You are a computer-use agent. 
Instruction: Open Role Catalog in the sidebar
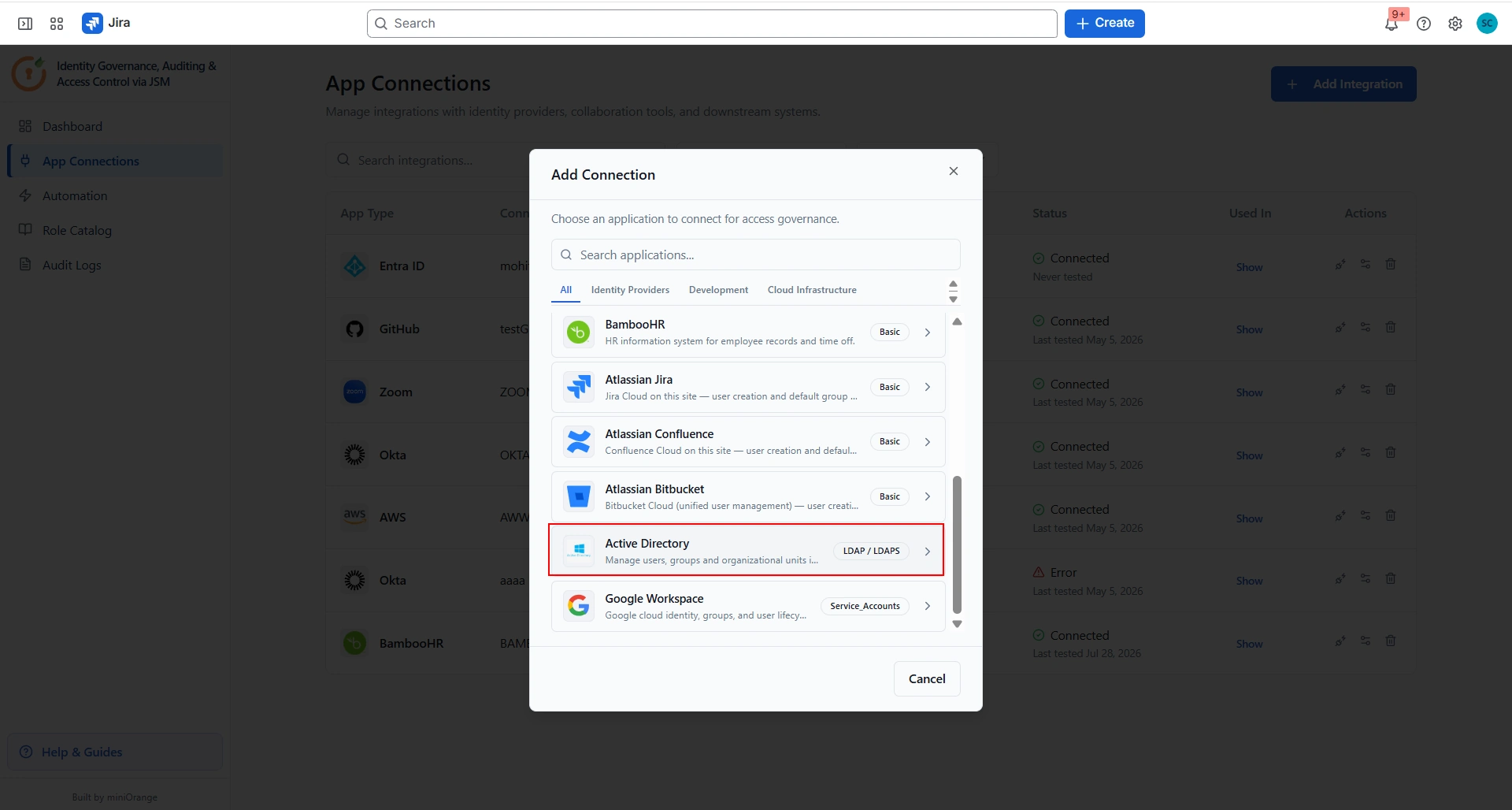coord(115,230)
